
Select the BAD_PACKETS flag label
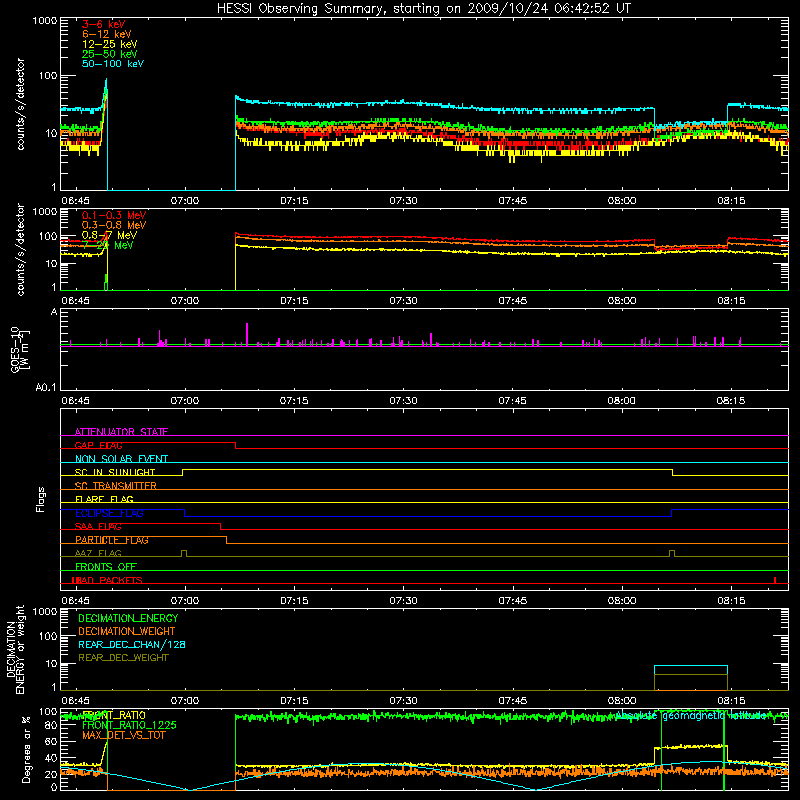107,580
